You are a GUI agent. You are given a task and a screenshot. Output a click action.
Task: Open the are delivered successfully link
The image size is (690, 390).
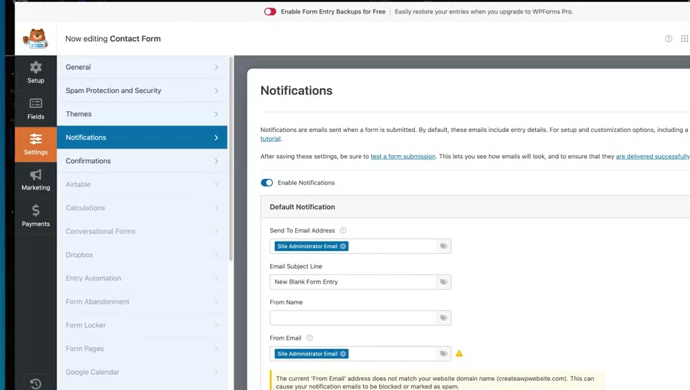[653, 156]
